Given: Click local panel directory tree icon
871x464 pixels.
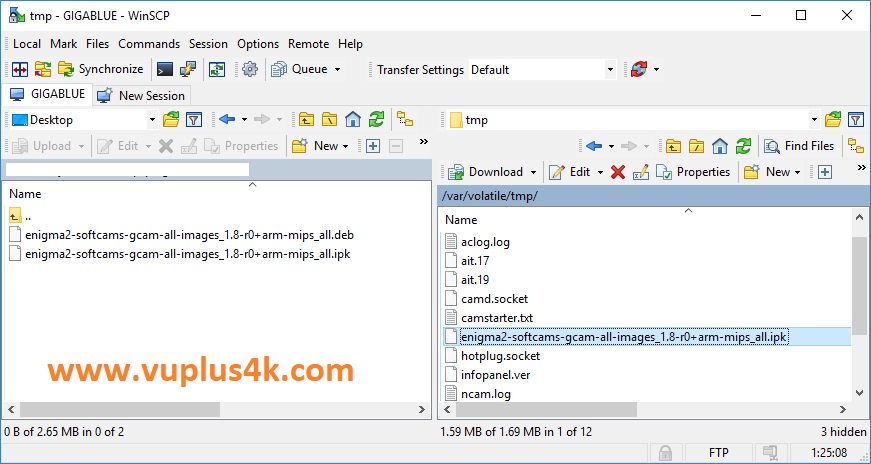Looking at the screenshot, I should [405, 119].
